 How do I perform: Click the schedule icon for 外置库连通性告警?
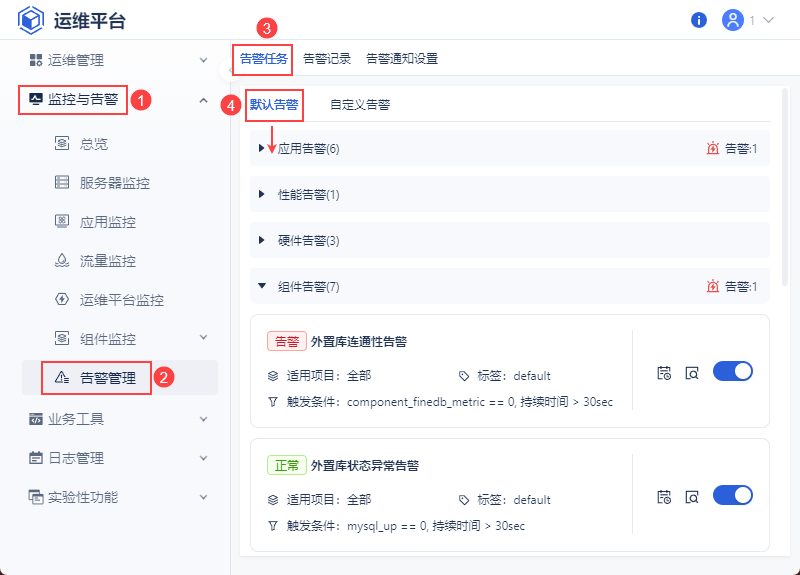click(x=664, y=373)
